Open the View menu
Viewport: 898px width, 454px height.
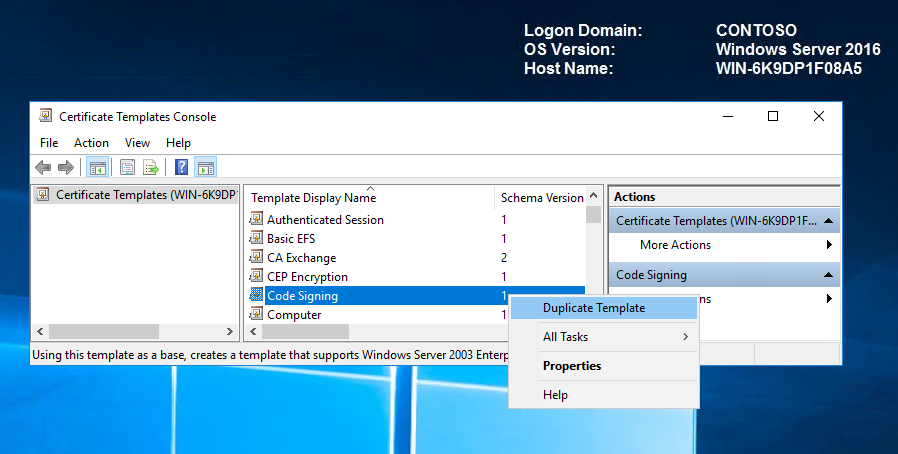[137, 143]
